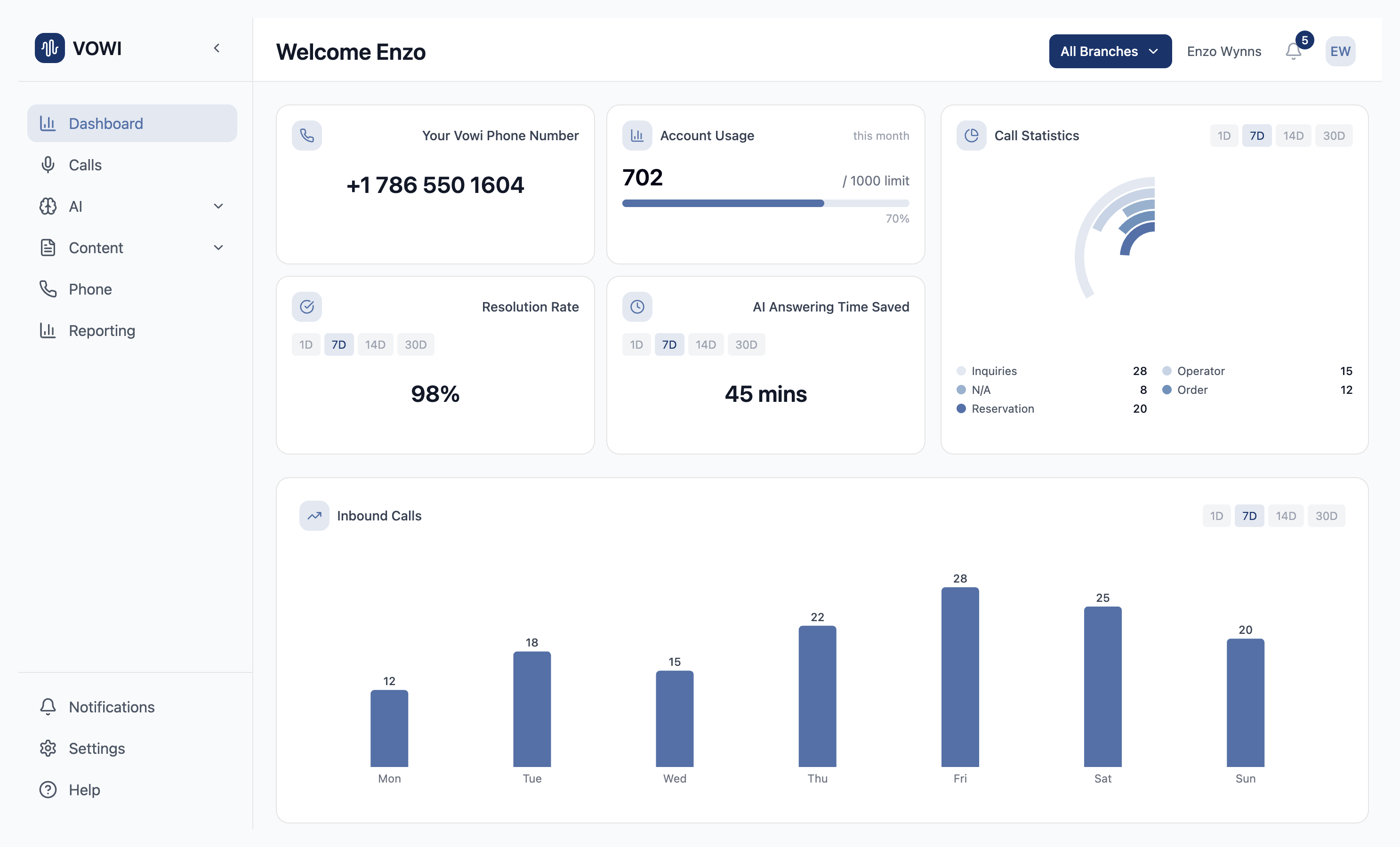Click the notifications bell showing 5 alerts

[1294, 51]
